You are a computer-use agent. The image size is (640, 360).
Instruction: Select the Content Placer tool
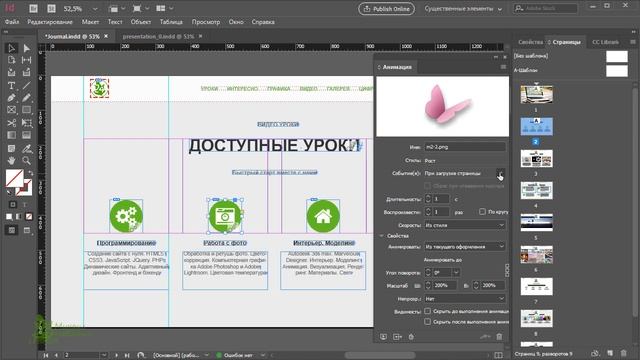click(x=27, y=73)
